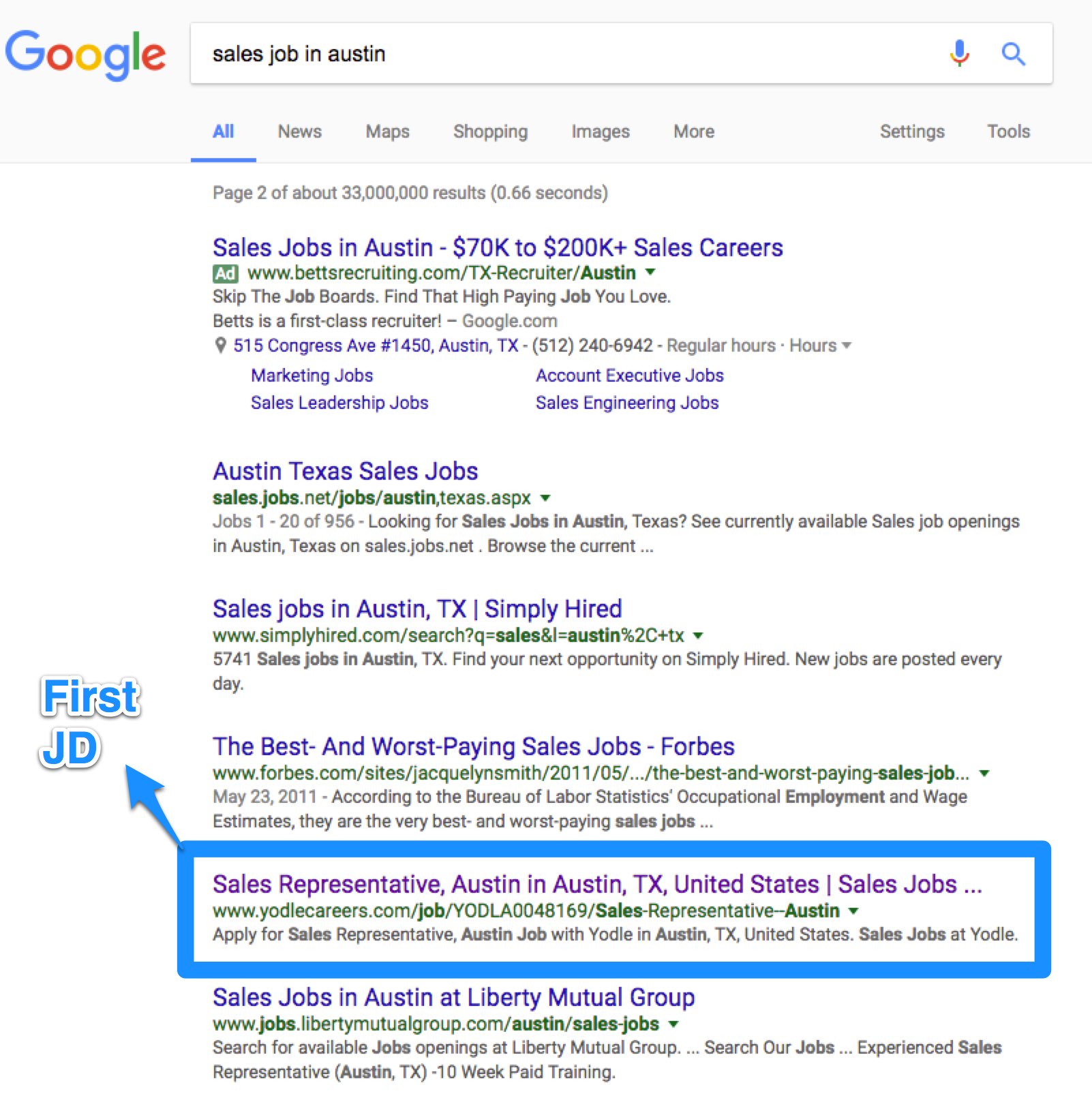Open the yodlecareers.com URL dropdown arrow
Viewport: 1092px width, 1100px height.
(853, 911)
